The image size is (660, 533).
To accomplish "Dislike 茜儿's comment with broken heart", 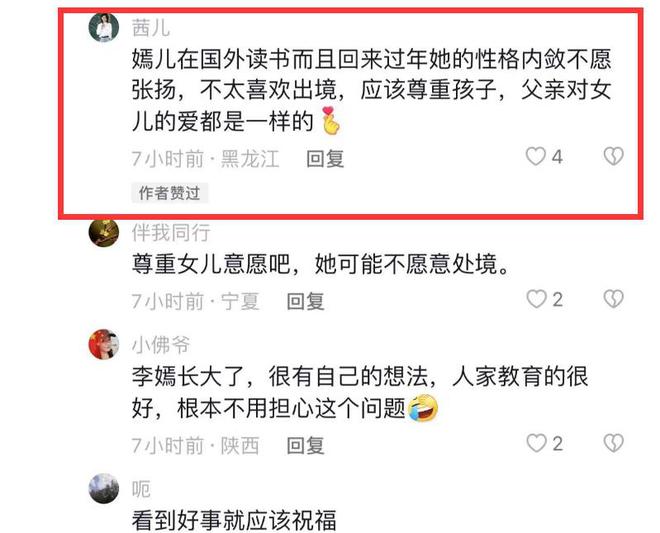I will pyautogui.click(x=613, y=156).
